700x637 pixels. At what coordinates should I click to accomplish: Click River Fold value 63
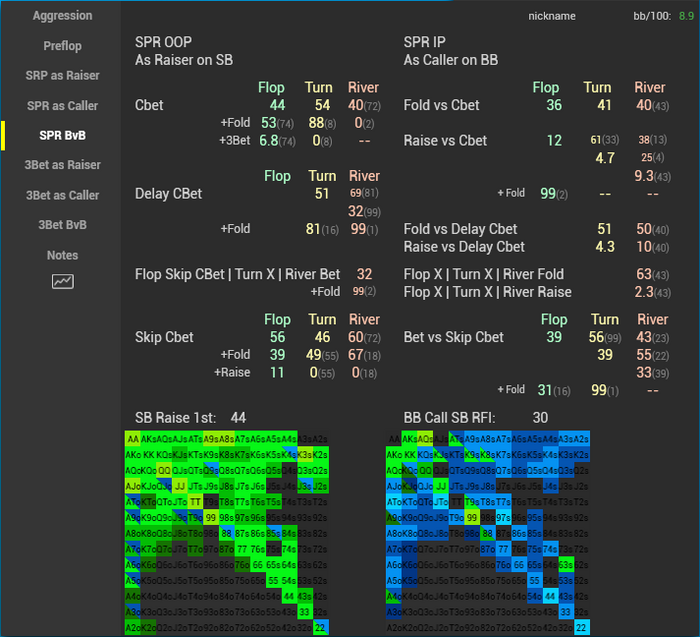pyautogui.click(x=644, y=274)
